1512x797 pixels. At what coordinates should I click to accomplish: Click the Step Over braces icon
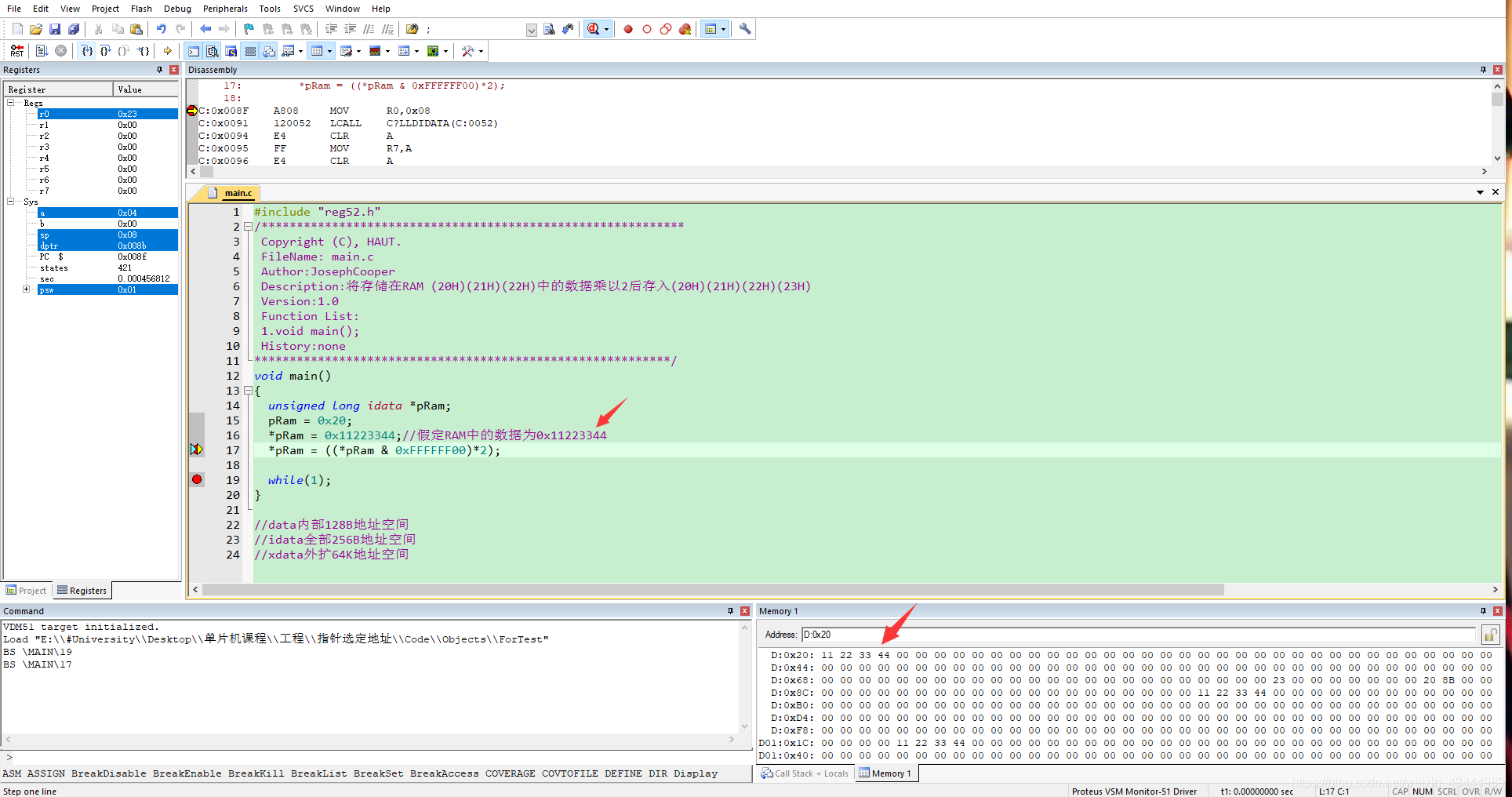coord(105,51)
